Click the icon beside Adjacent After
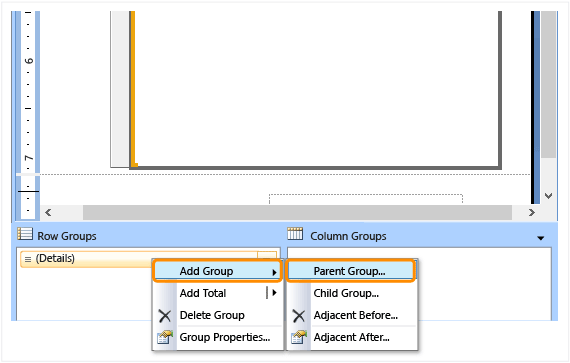570x363 pixels. coord(299,337)
